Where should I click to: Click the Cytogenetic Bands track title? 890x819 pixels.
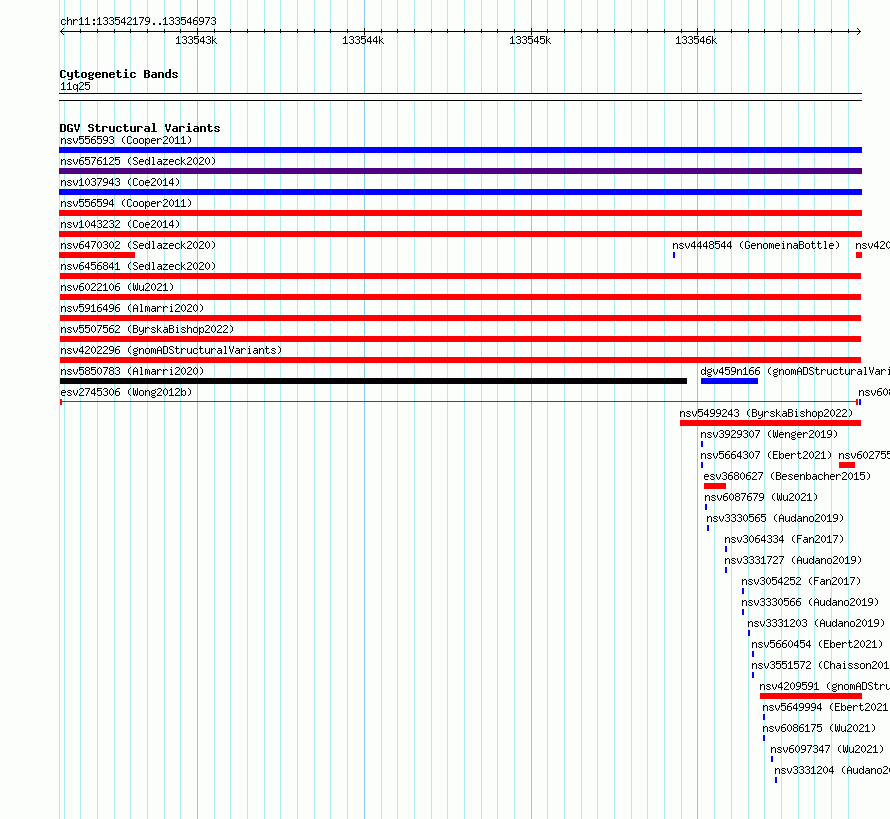pos(119,74)
